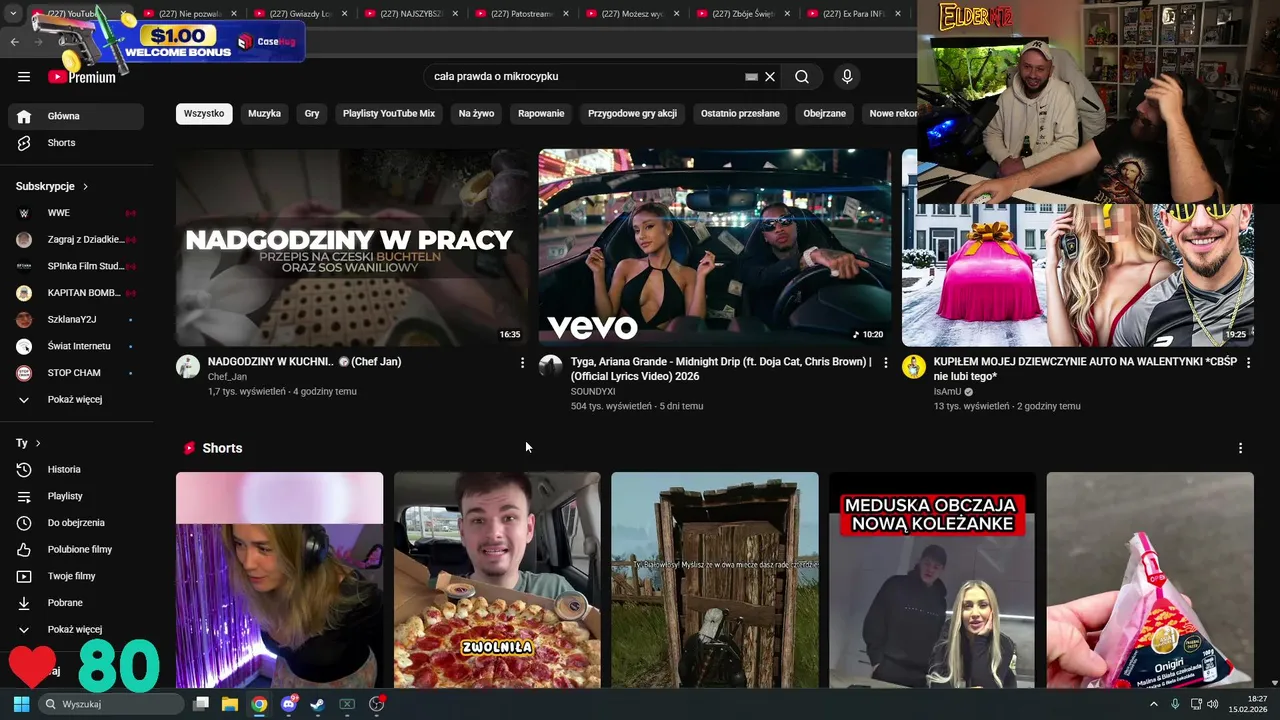The image size is (1280, 720).
Task: Switch to Patostream browser tab
Action: click(x=520, y=14)
